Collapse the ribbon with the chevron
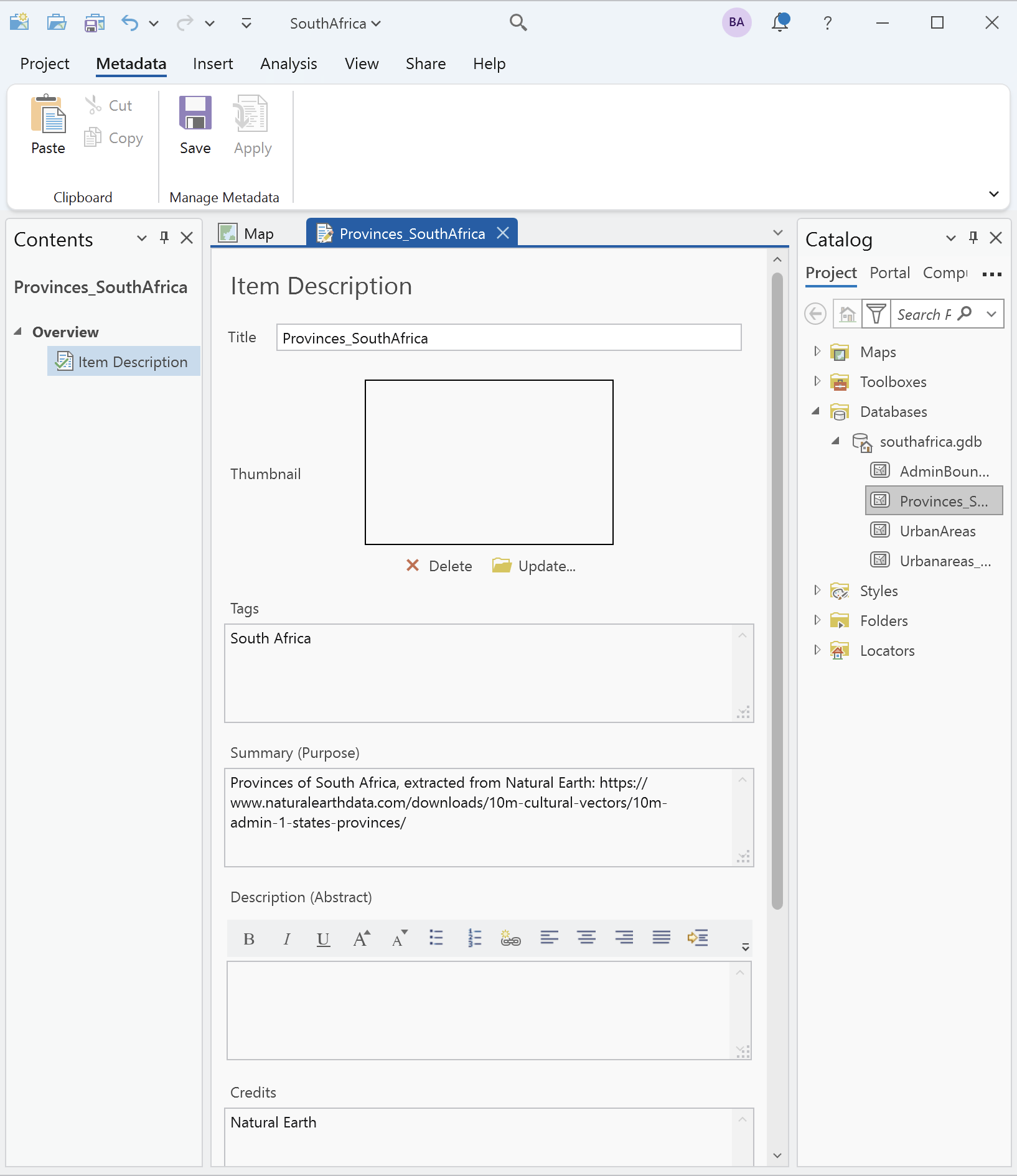 994,194
